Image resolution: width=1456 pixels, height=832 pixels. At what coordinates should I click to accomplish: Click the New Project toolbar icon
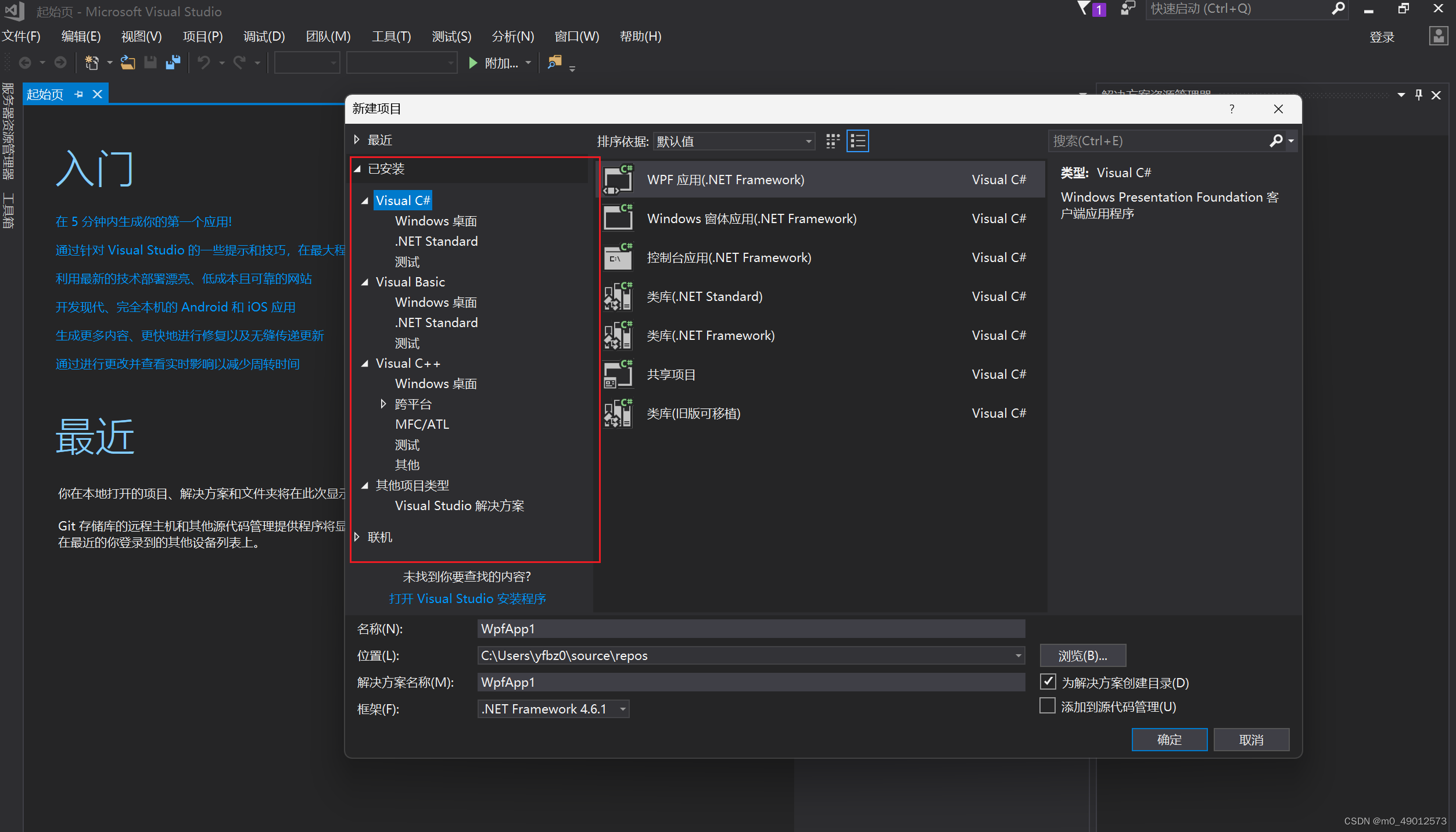point(92,62)
